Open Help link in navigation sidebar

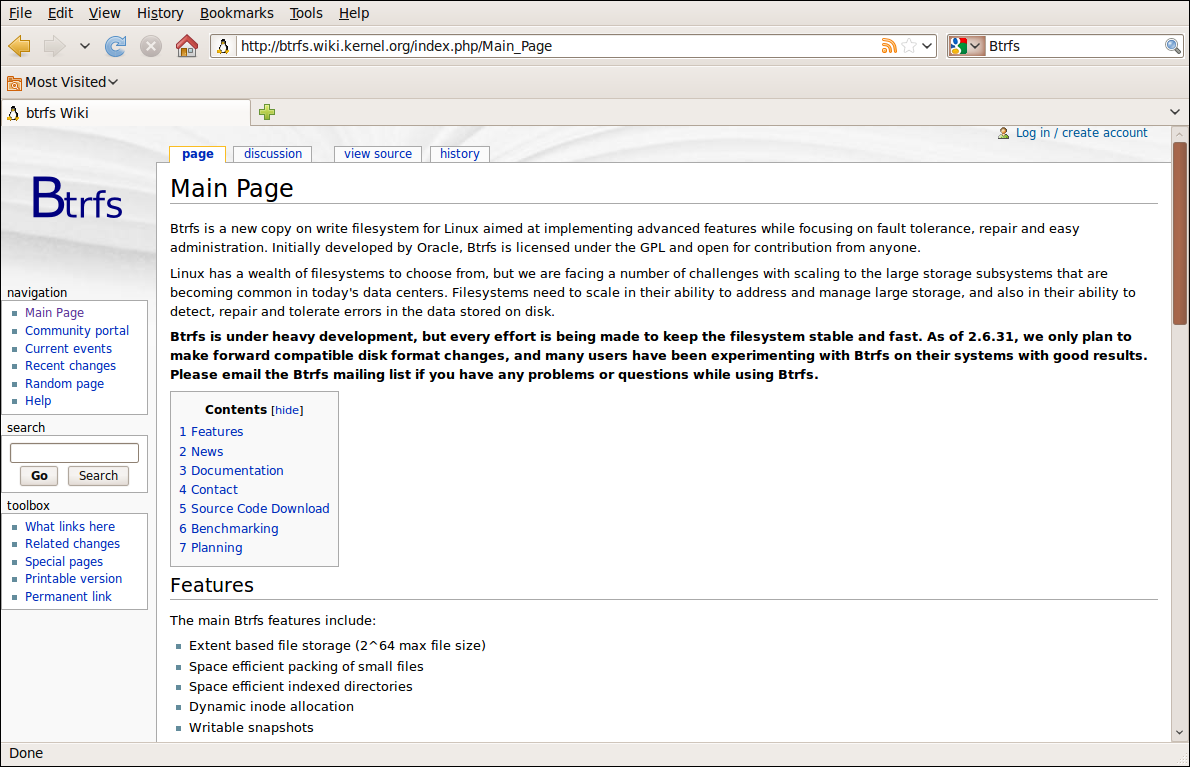[38, 401]
